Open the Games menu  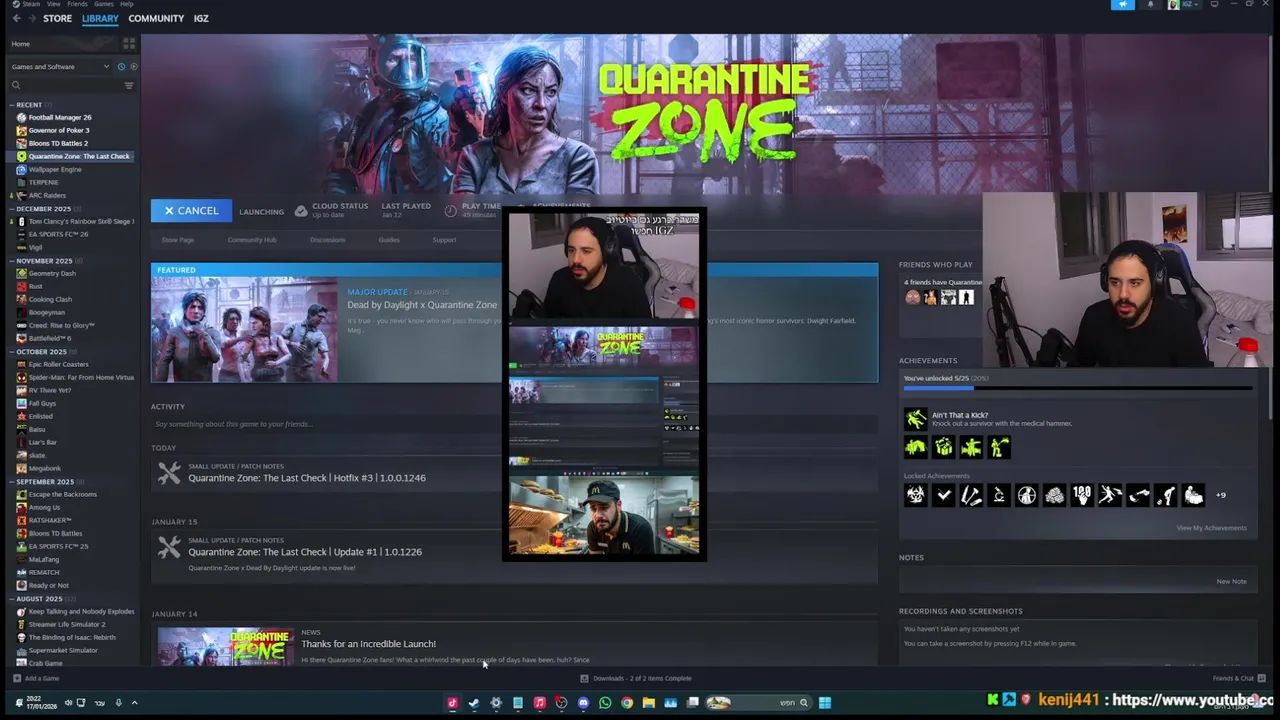(x=104, y=4)
